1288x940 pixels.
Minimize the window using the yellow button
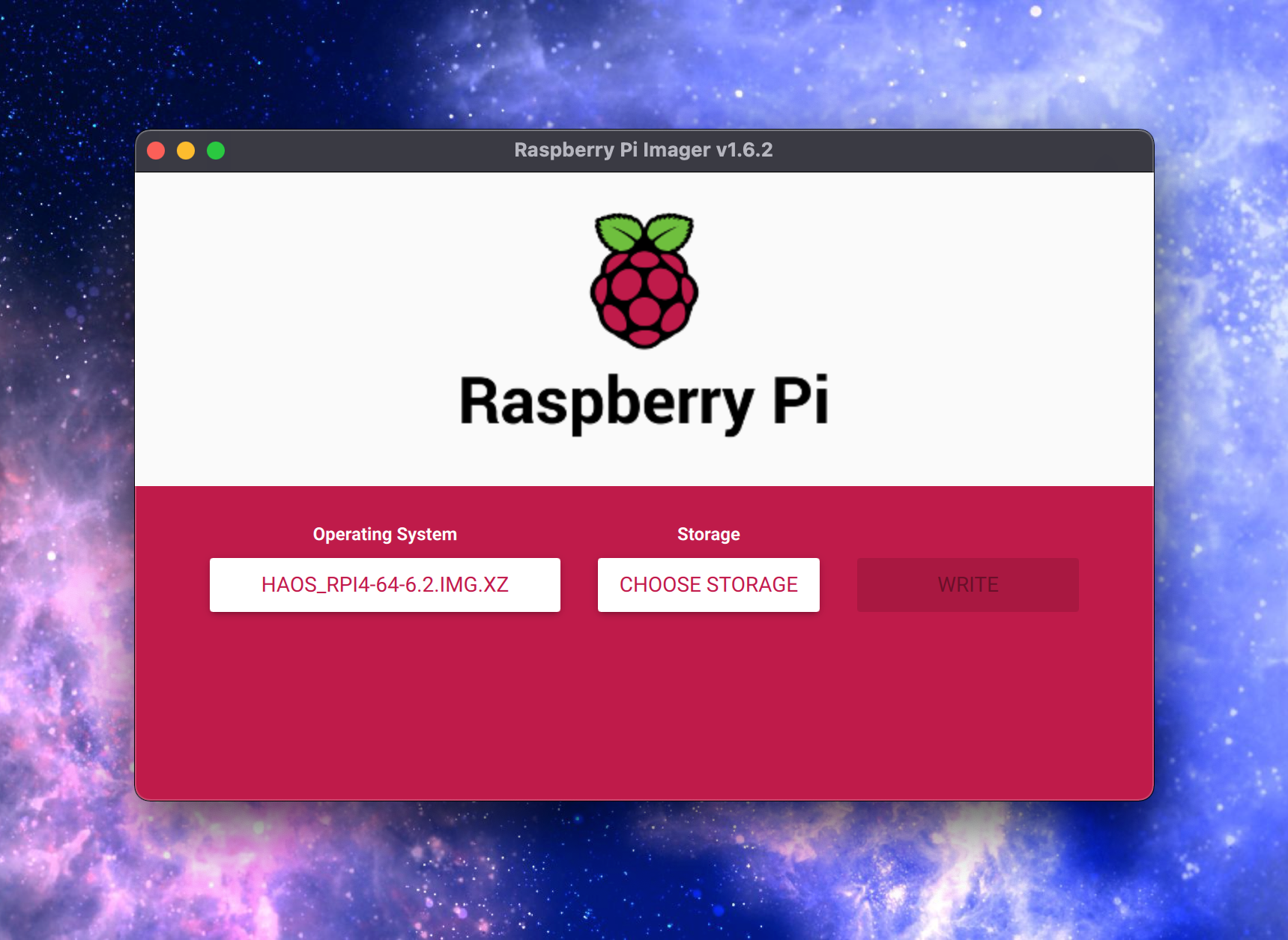[186, 151]
